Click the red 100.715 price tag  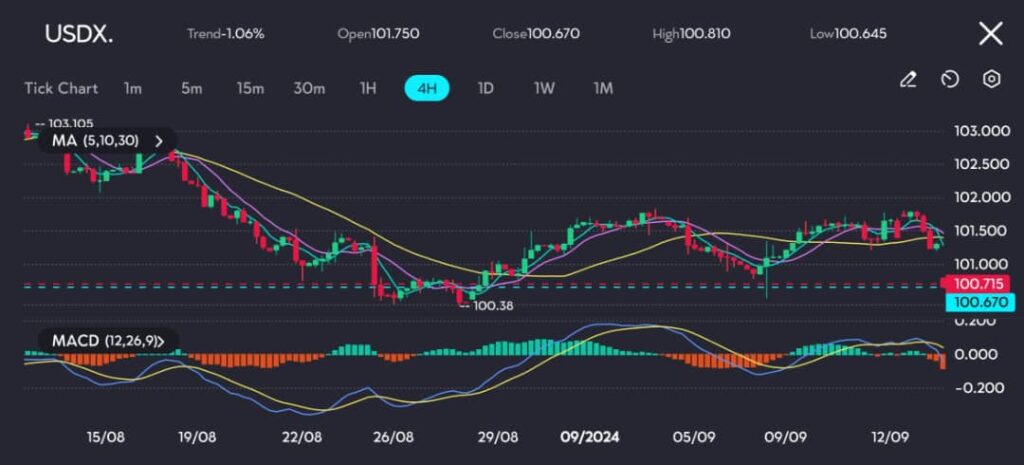tap(980, 285)
